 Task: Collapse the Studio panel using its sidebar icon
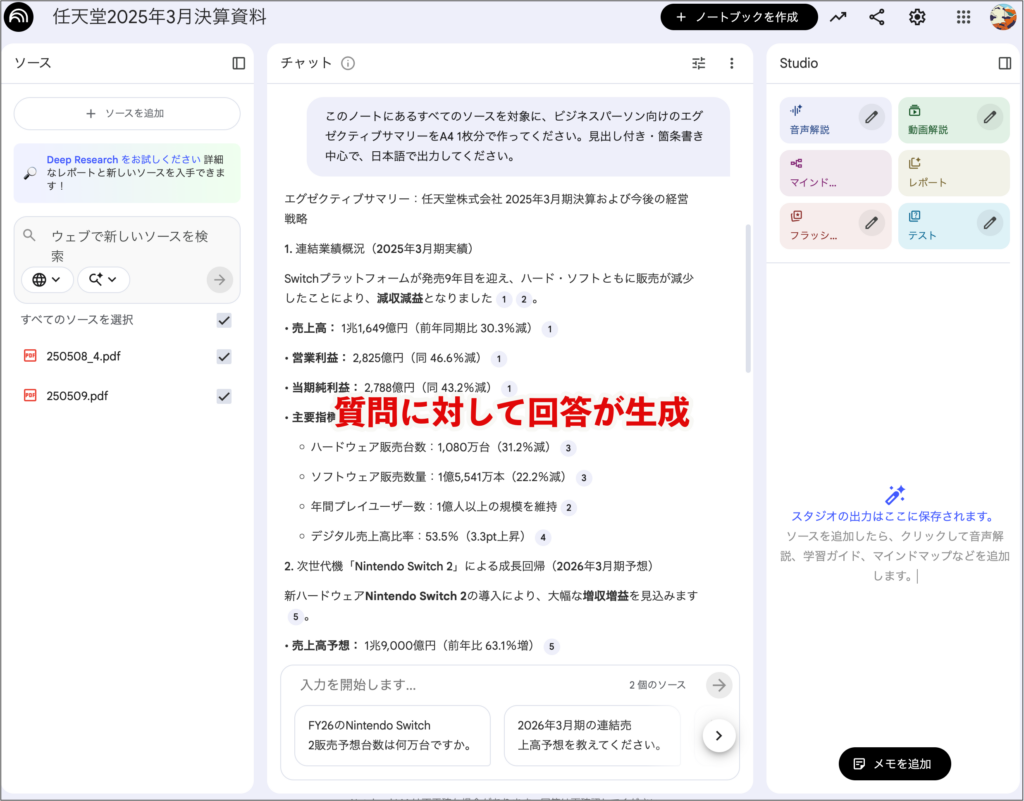[x=1004, y=63]
